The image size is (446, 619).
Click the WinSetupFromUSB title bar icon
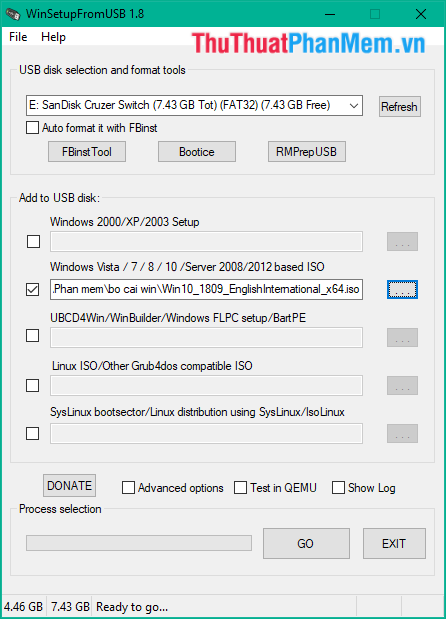pyautogui.click(x=13, y=14)
